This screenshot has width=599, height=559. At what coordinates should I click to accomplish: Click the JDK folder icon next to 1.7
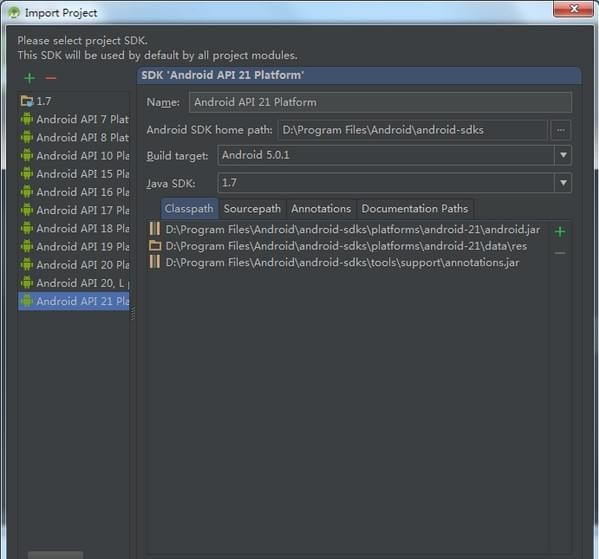tap(27, 101)
